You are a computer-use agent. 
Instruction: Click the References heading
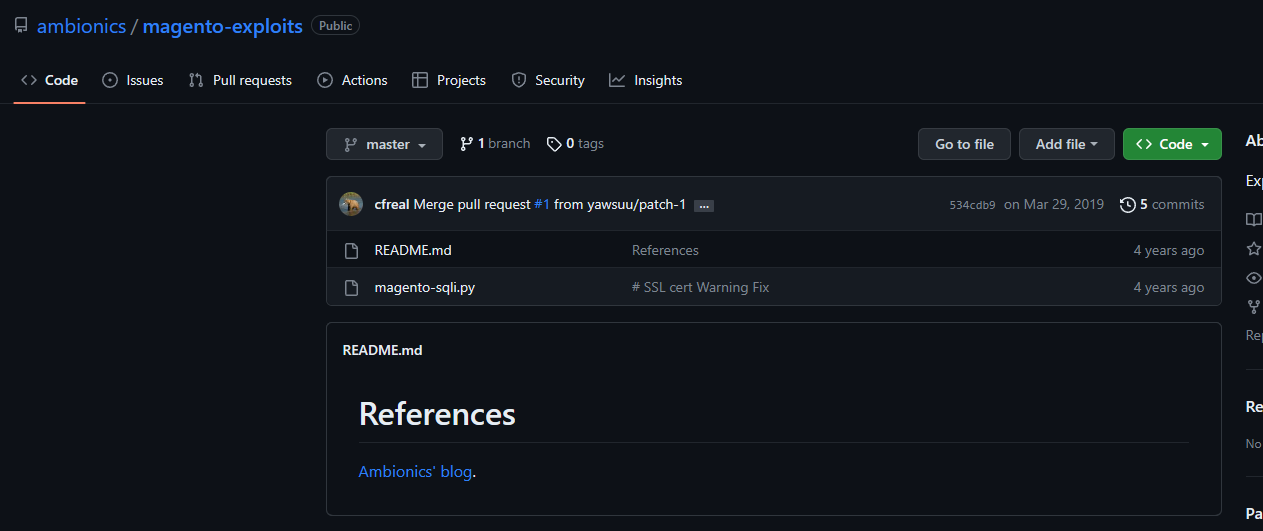point(437,414)
